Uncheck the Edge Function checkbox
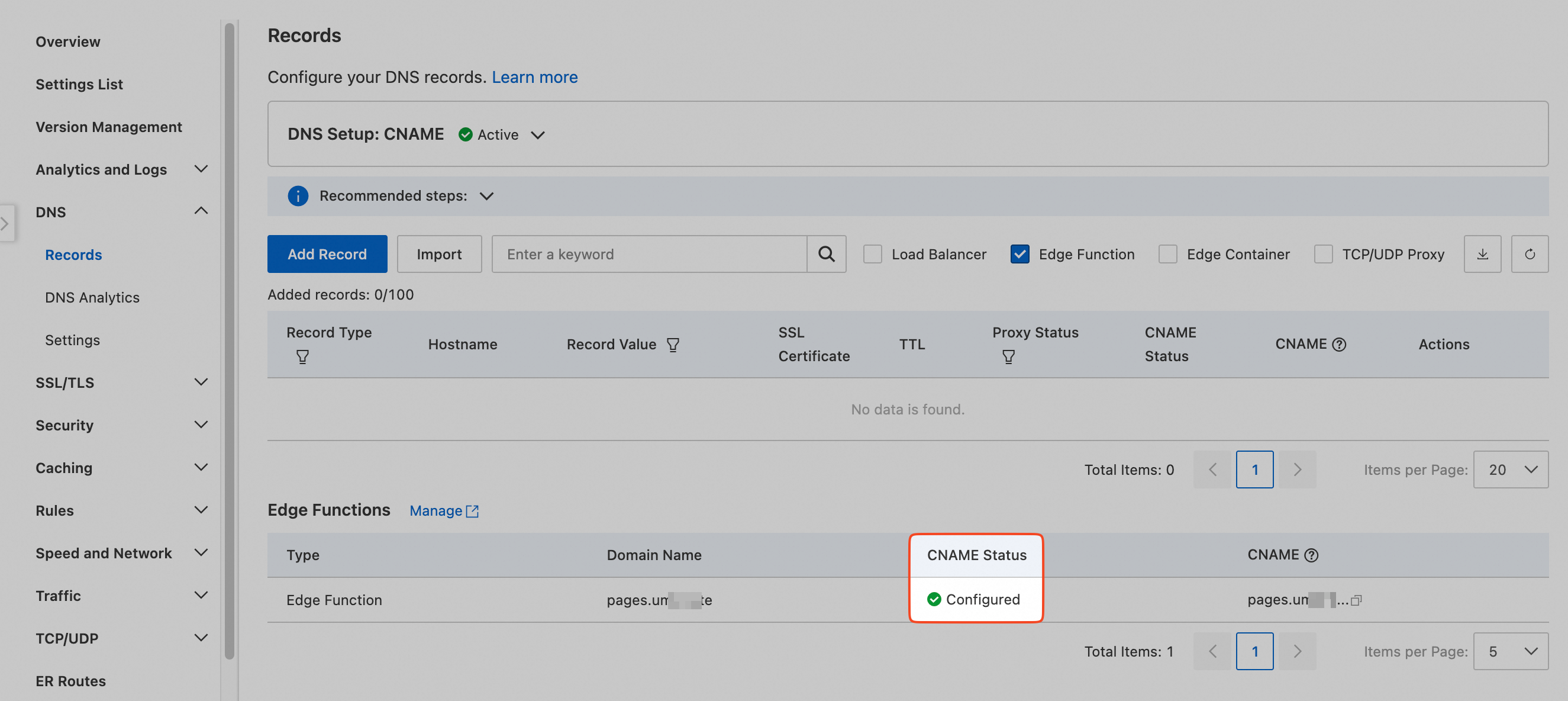This screenshot has width=1568, height=701. [1019, 254]
